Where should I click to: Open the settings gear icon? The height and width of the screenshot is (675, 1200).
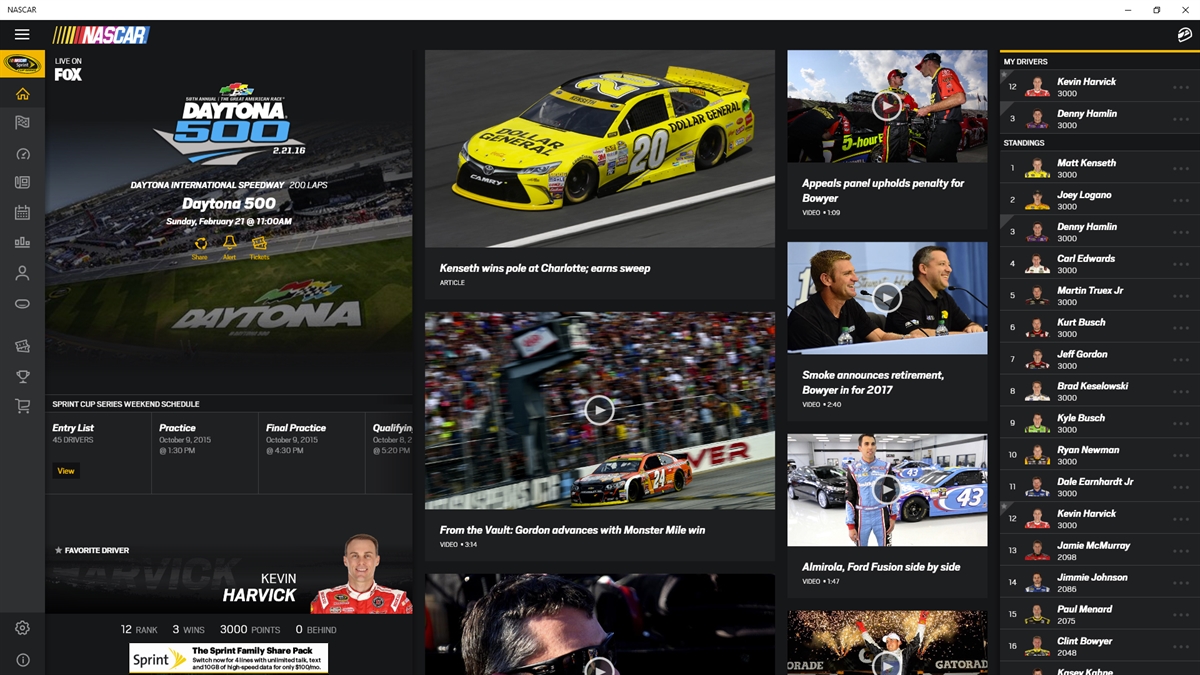[22, 628]
